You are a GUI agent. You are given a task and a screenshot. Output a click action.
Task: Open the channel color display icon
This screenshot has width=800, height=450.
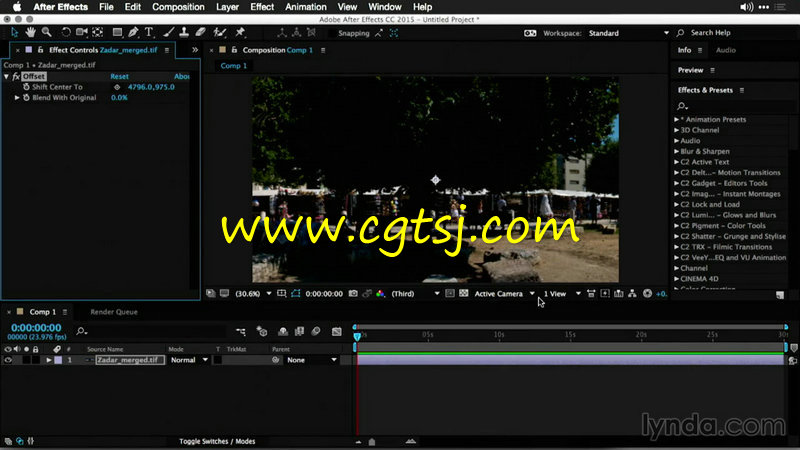click(380, 293)
